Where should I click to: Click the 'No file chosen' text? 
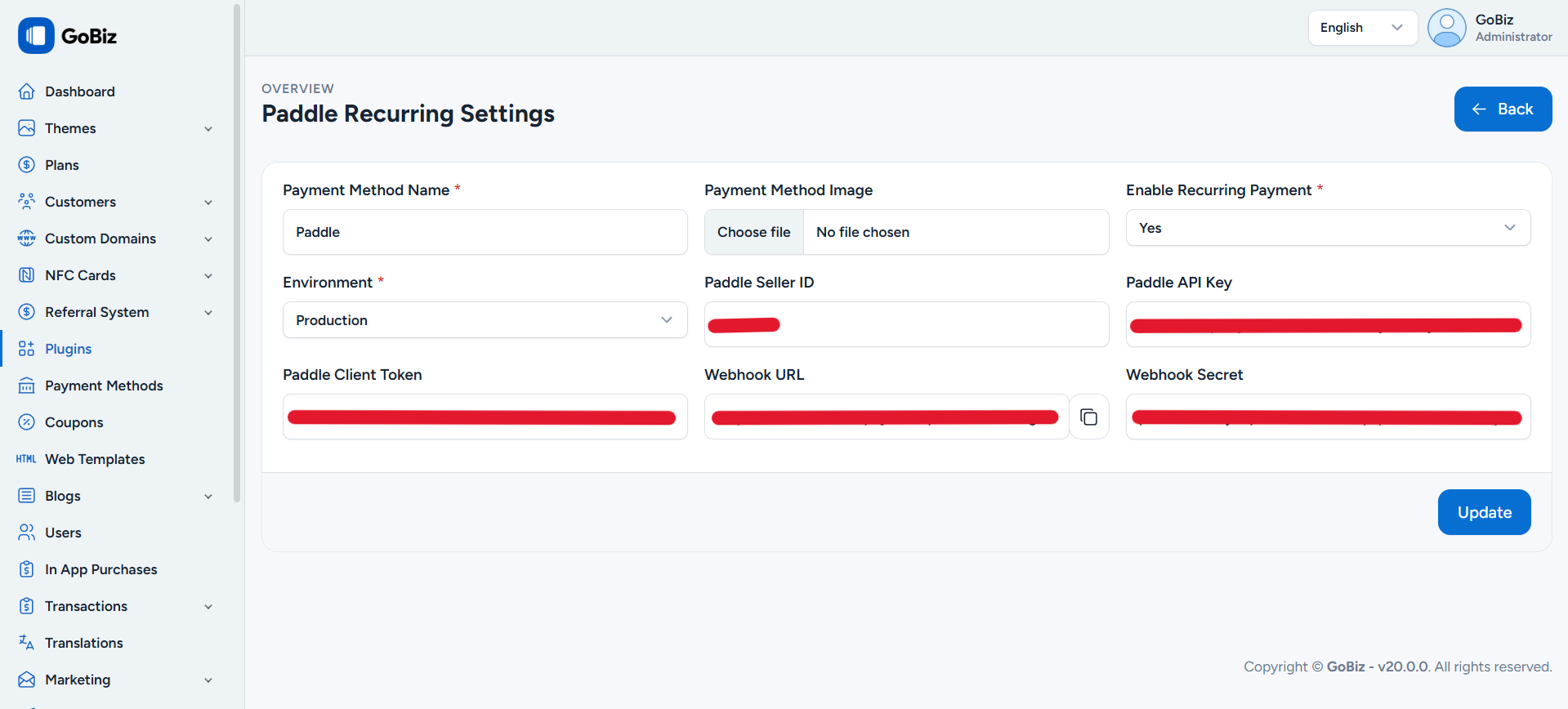click(x=863, y=232)
